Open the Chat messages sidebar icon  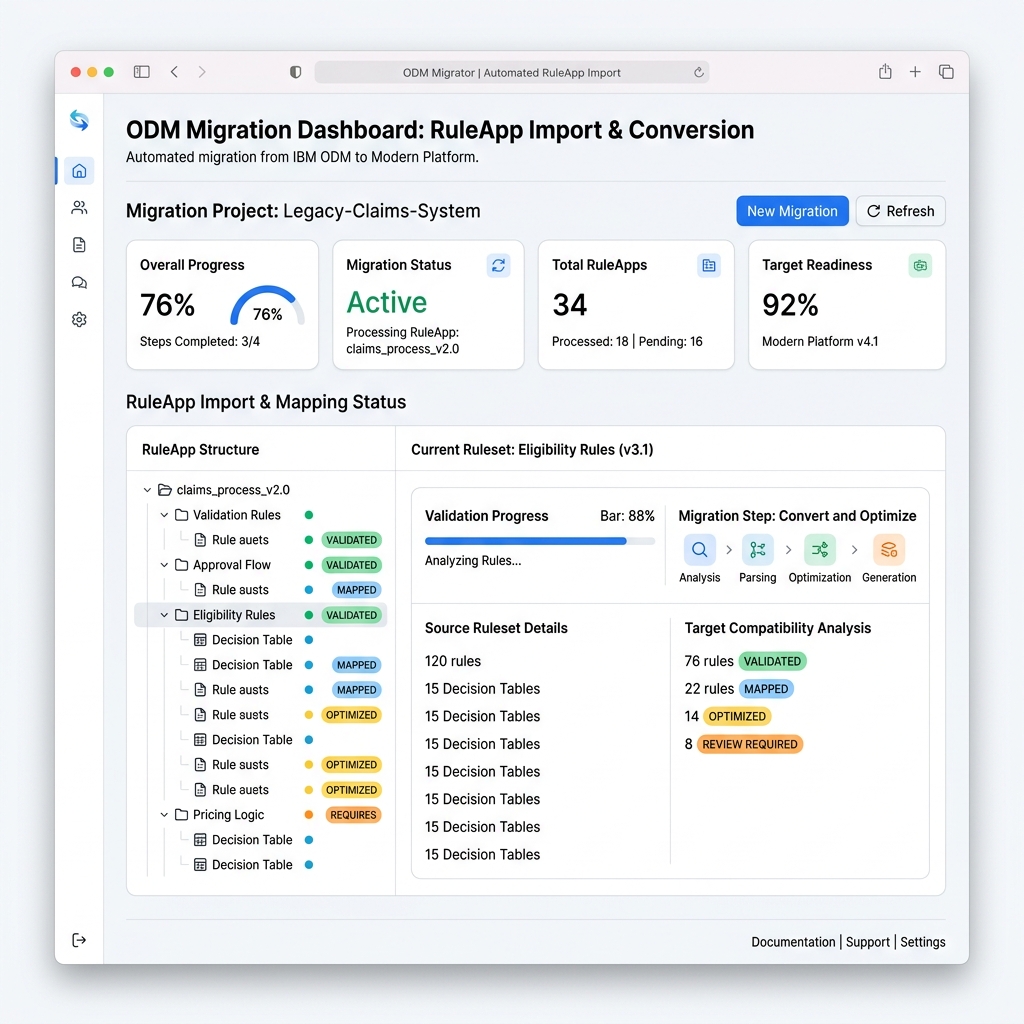coord(79,282)
